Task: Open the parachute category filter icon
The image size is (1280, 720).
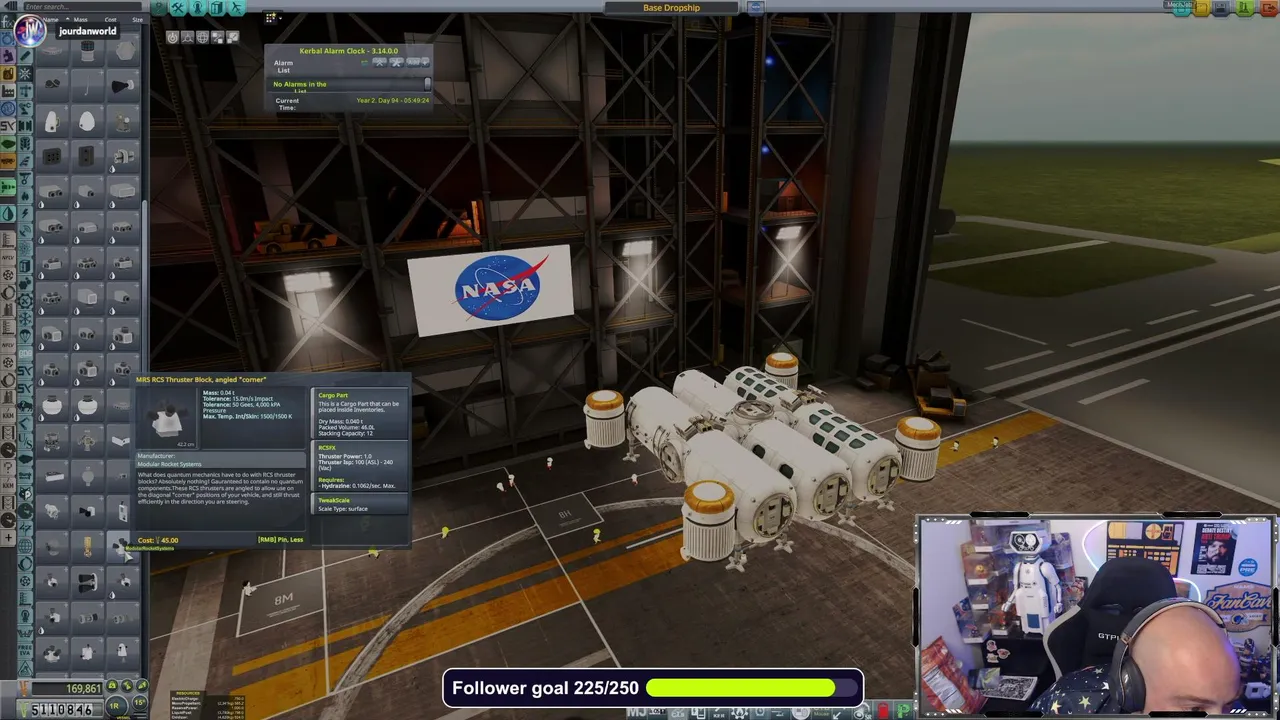Action: (25, 335)
